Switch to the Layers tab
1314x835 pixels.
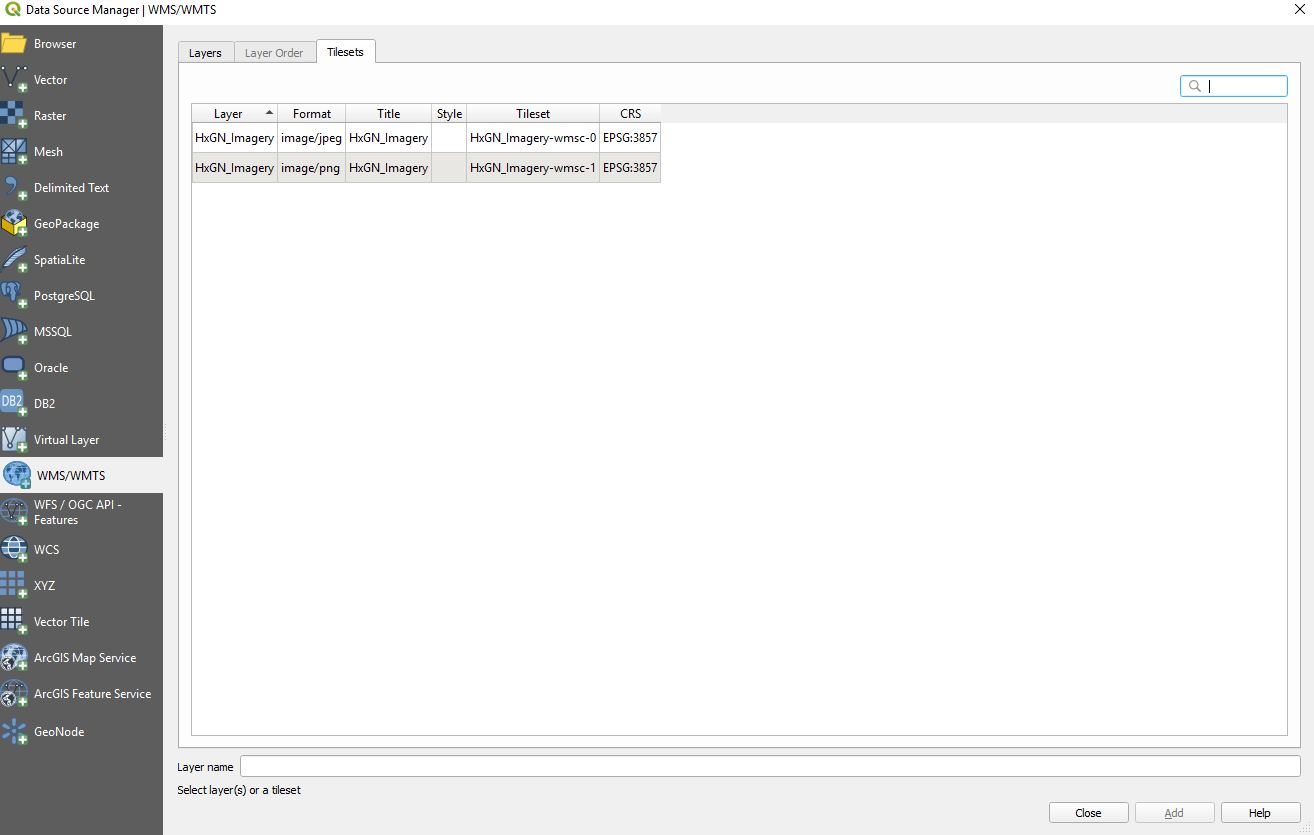pyautogui.click(x=205, y=53)
